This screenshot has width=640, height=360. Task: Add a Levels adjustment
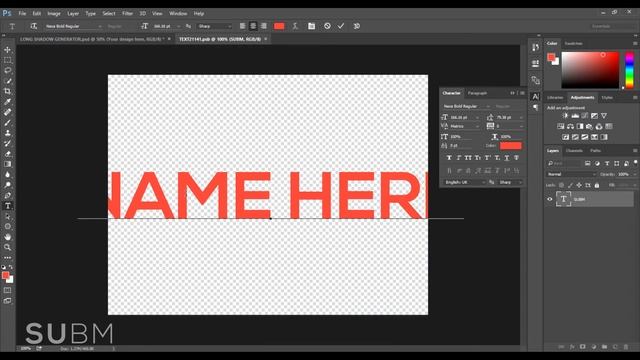575,116
